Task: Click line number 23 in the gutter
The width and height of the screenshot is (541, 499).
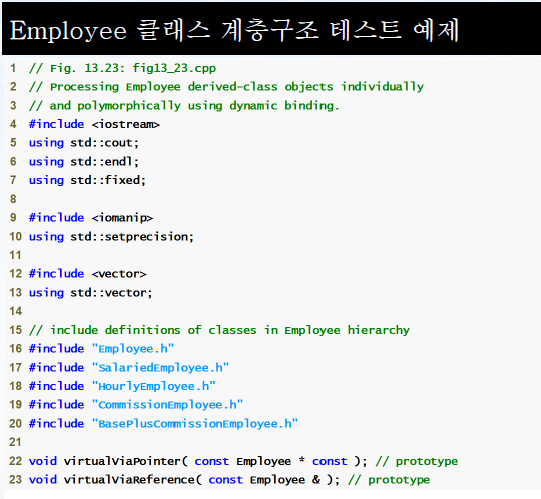Action: (15, 480)
